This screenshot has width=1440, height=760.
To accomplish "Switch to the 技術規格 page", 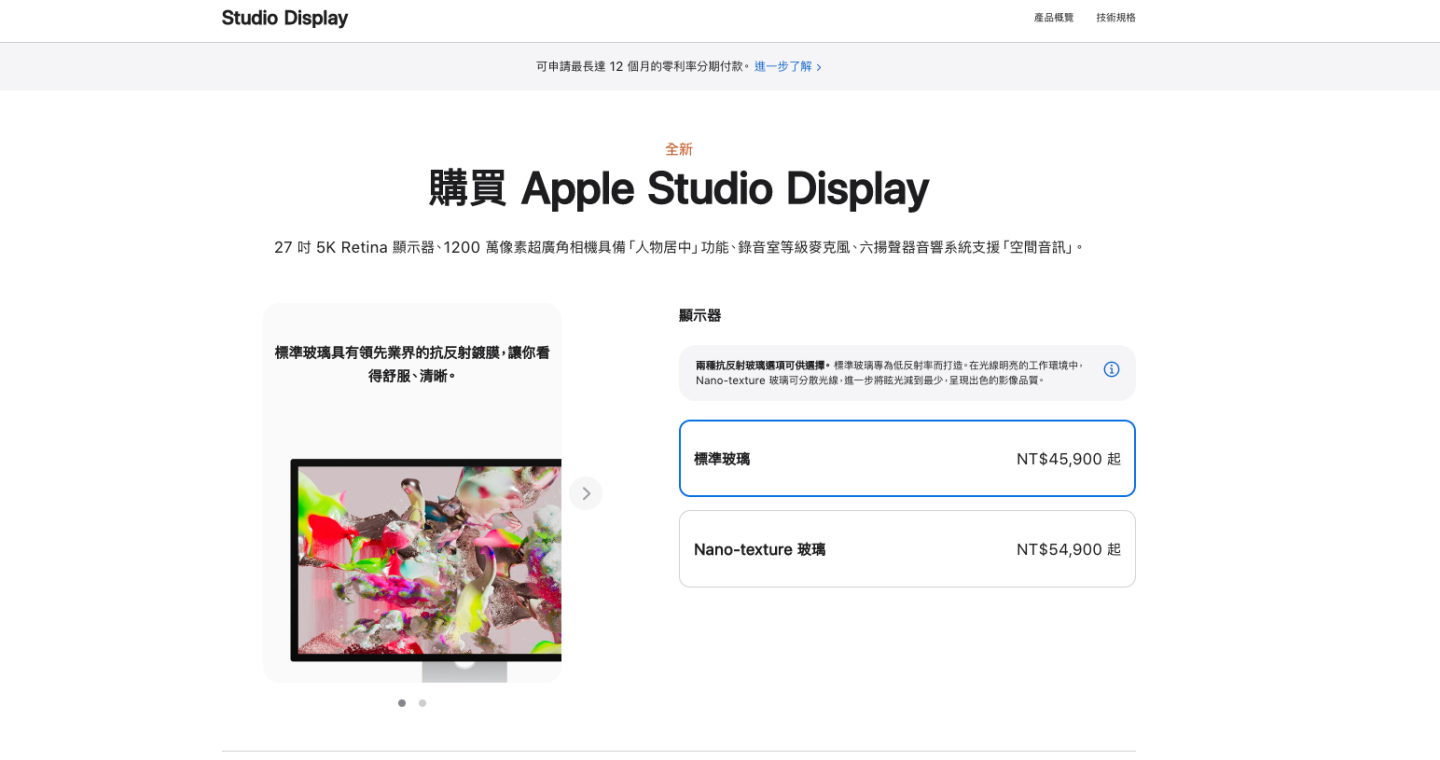I will (1115, 17).
